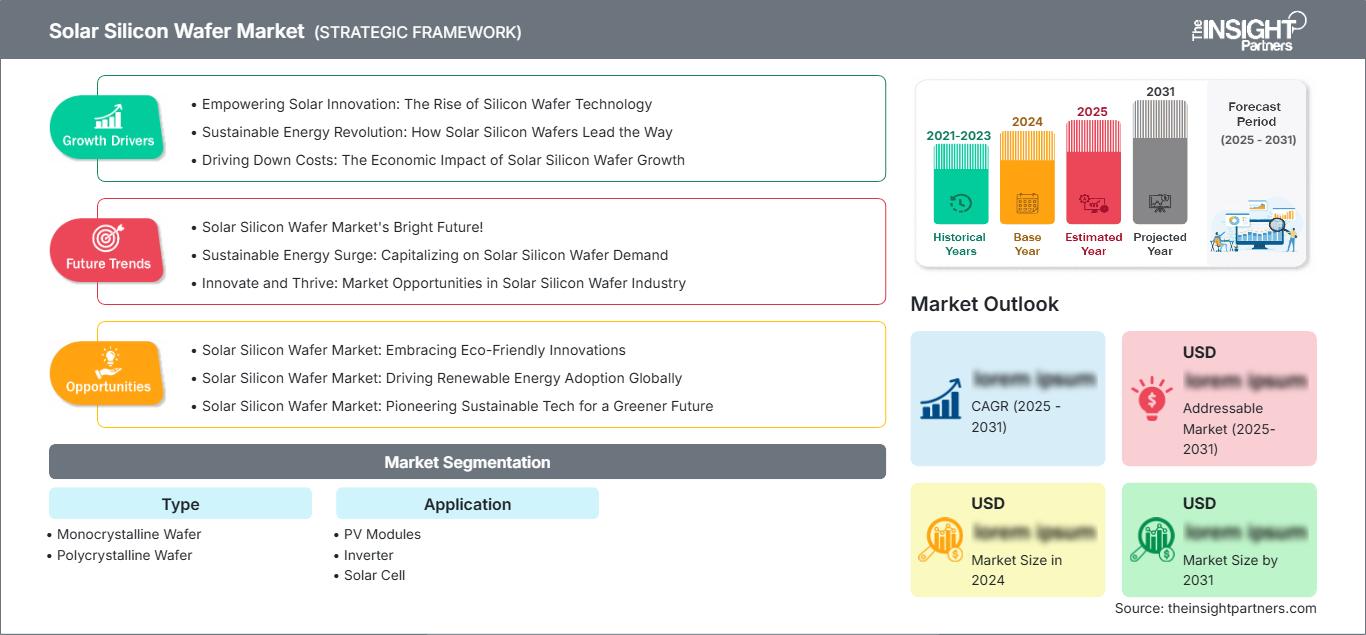This screenshot has width=1366, height=635.
Task: Click the (STRATEGIC FRAMEWORK) subtitle
Action: pos(418,32)
